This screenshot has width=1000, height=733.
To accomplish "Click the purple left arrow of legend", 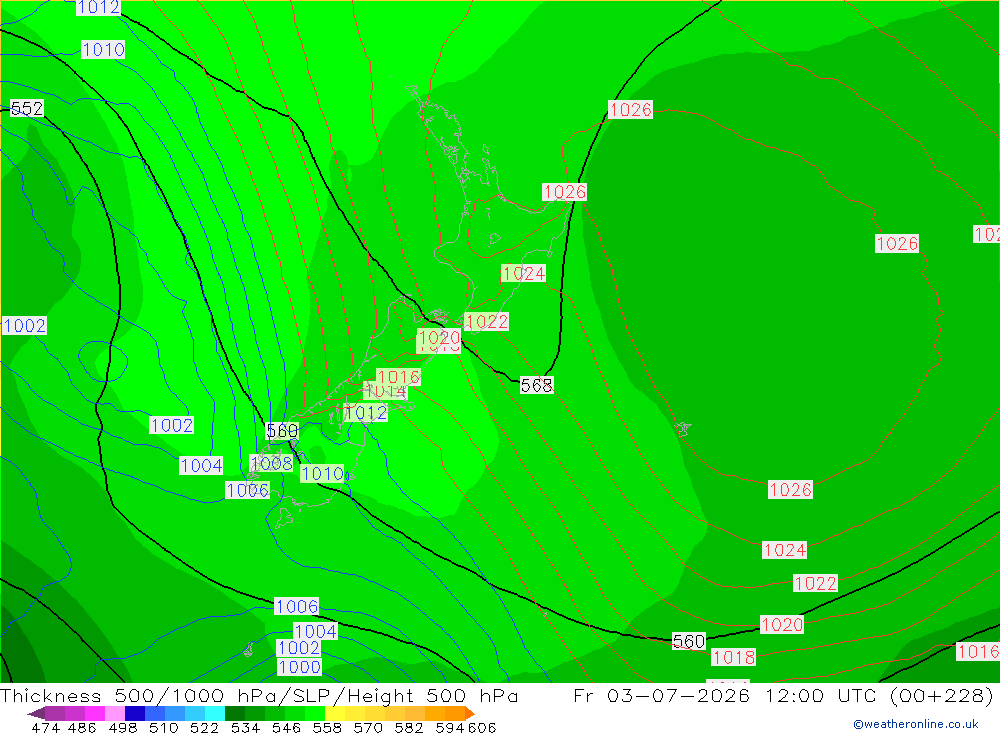I will pyautogui.click(x=36, y=713).
